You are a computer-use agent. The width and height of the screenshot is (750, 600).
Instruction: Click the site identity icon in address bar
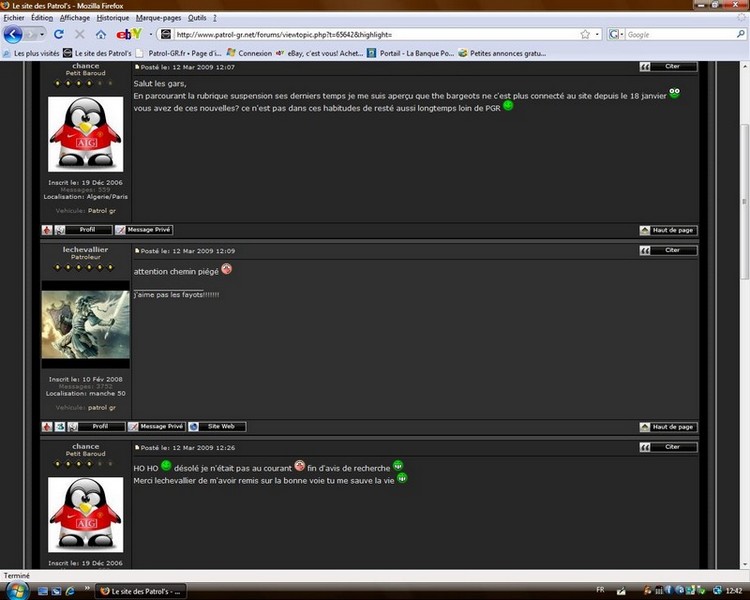[165, 34]
